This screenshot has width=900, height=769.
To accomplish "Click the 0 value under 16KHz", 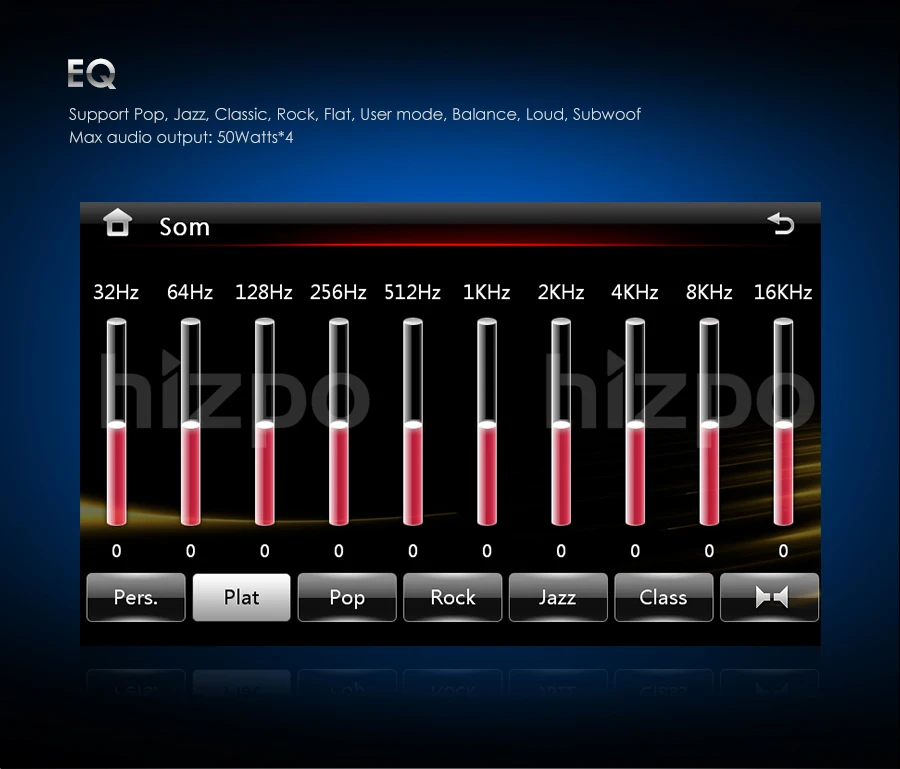I will 783,551.
